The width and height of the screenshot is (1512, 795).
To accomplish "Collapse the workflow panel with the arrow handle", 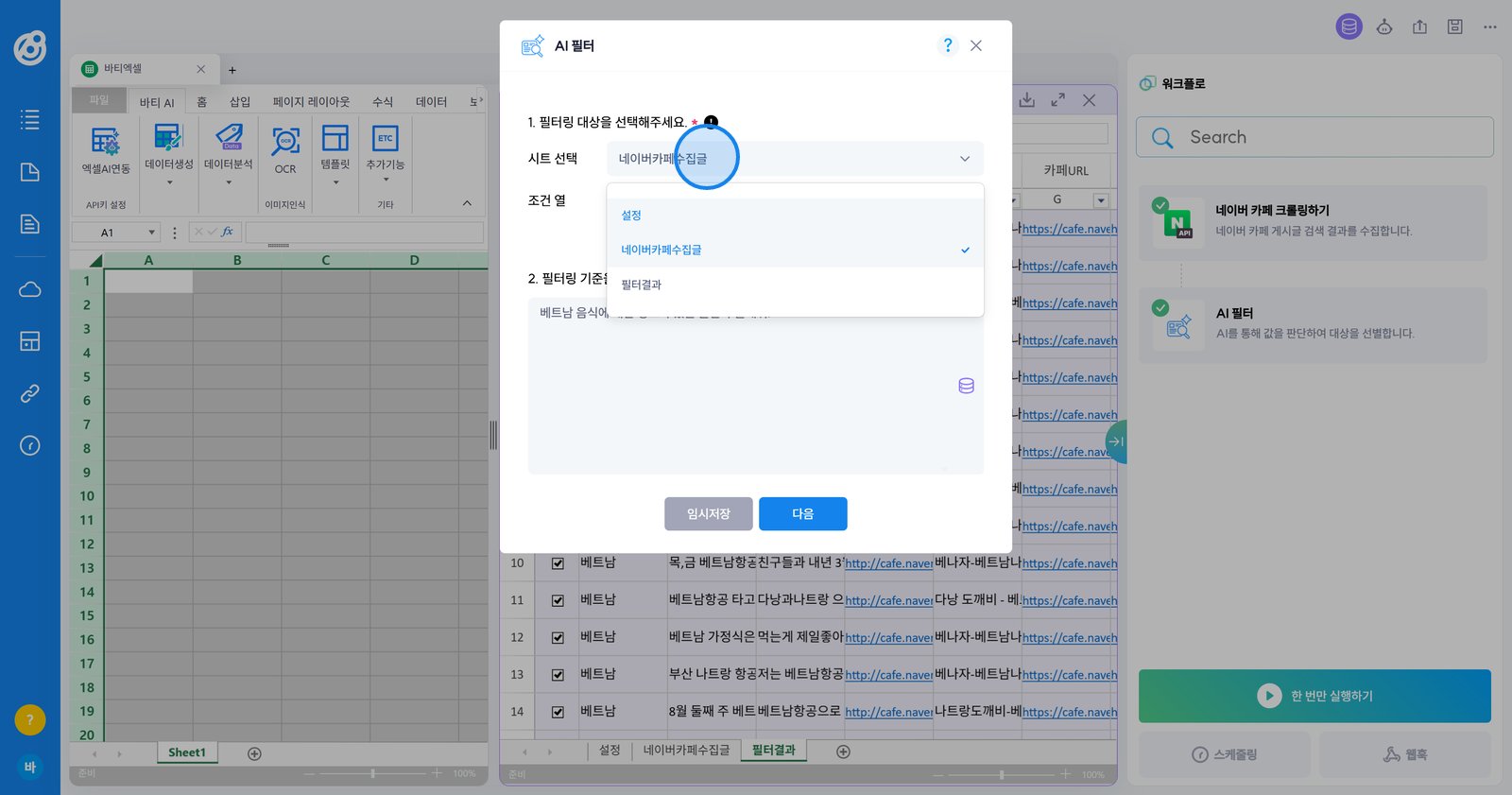I will click(x=1117, y=441).
